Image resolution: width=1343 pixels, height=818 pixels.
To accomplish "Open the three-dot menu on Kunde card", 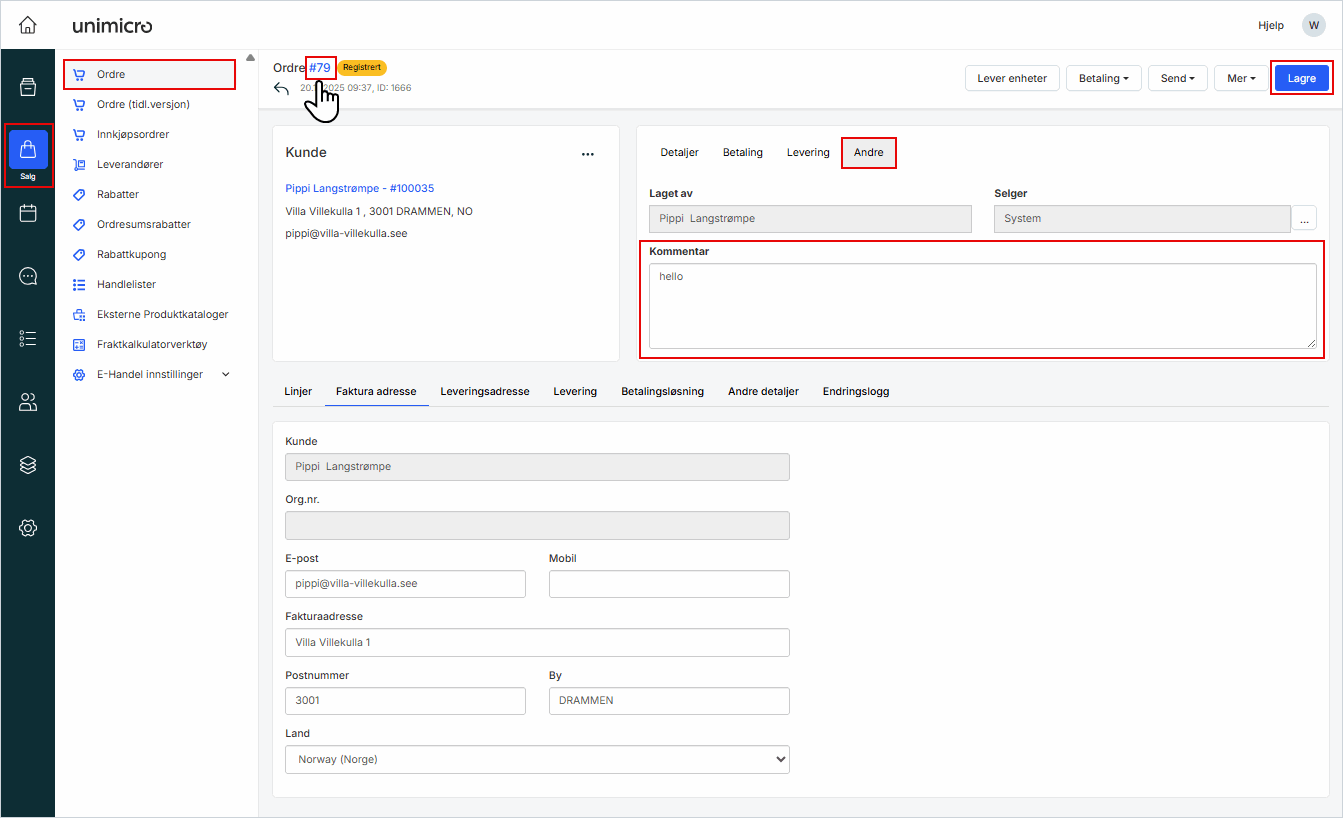I will 588,154.
